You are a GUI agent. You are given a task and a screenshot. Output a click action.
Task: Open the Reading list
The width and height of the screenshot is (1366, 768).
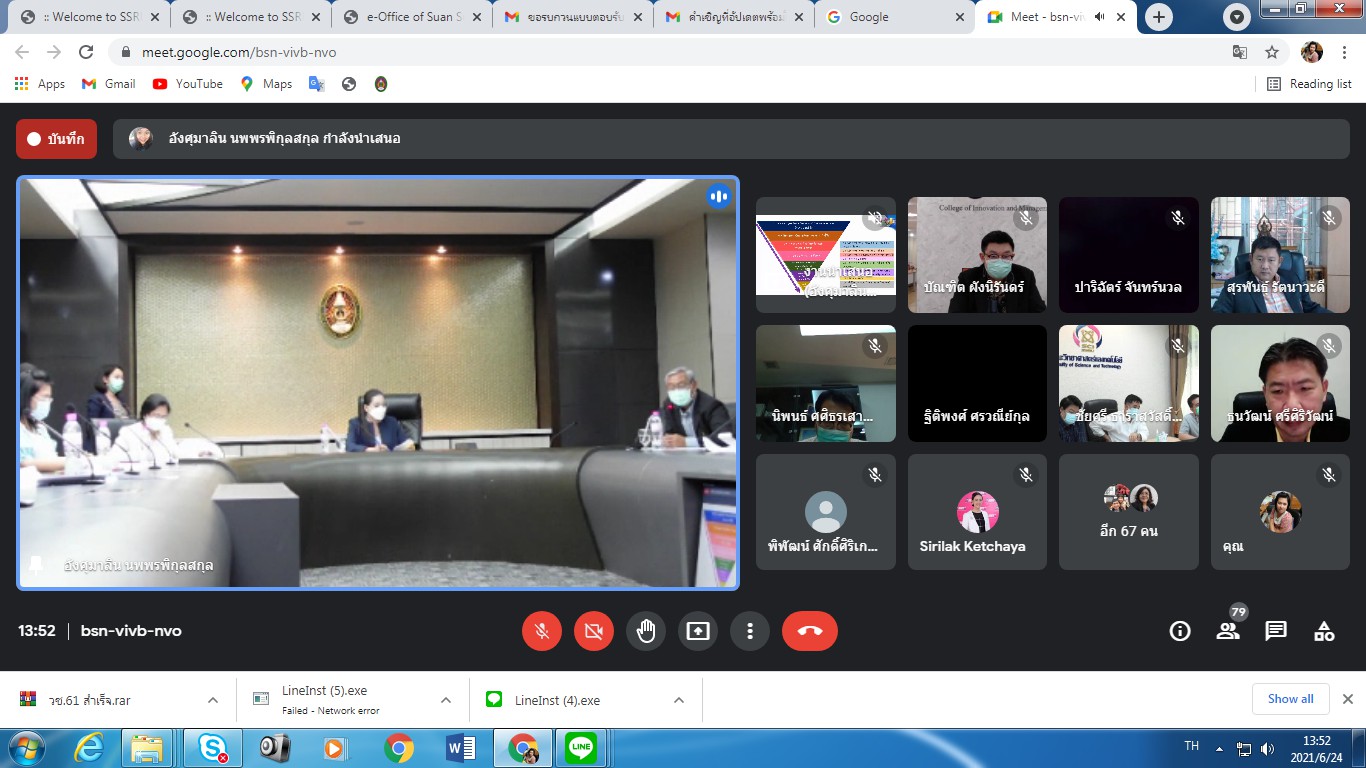pos(1309,84)
